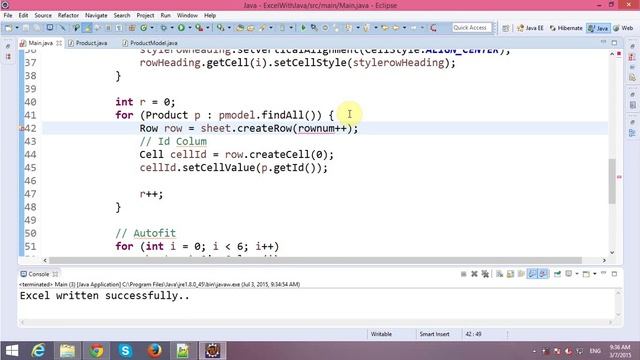Click the Clear Console icon
The image size is (640, 360).
[x=499, y=274]
